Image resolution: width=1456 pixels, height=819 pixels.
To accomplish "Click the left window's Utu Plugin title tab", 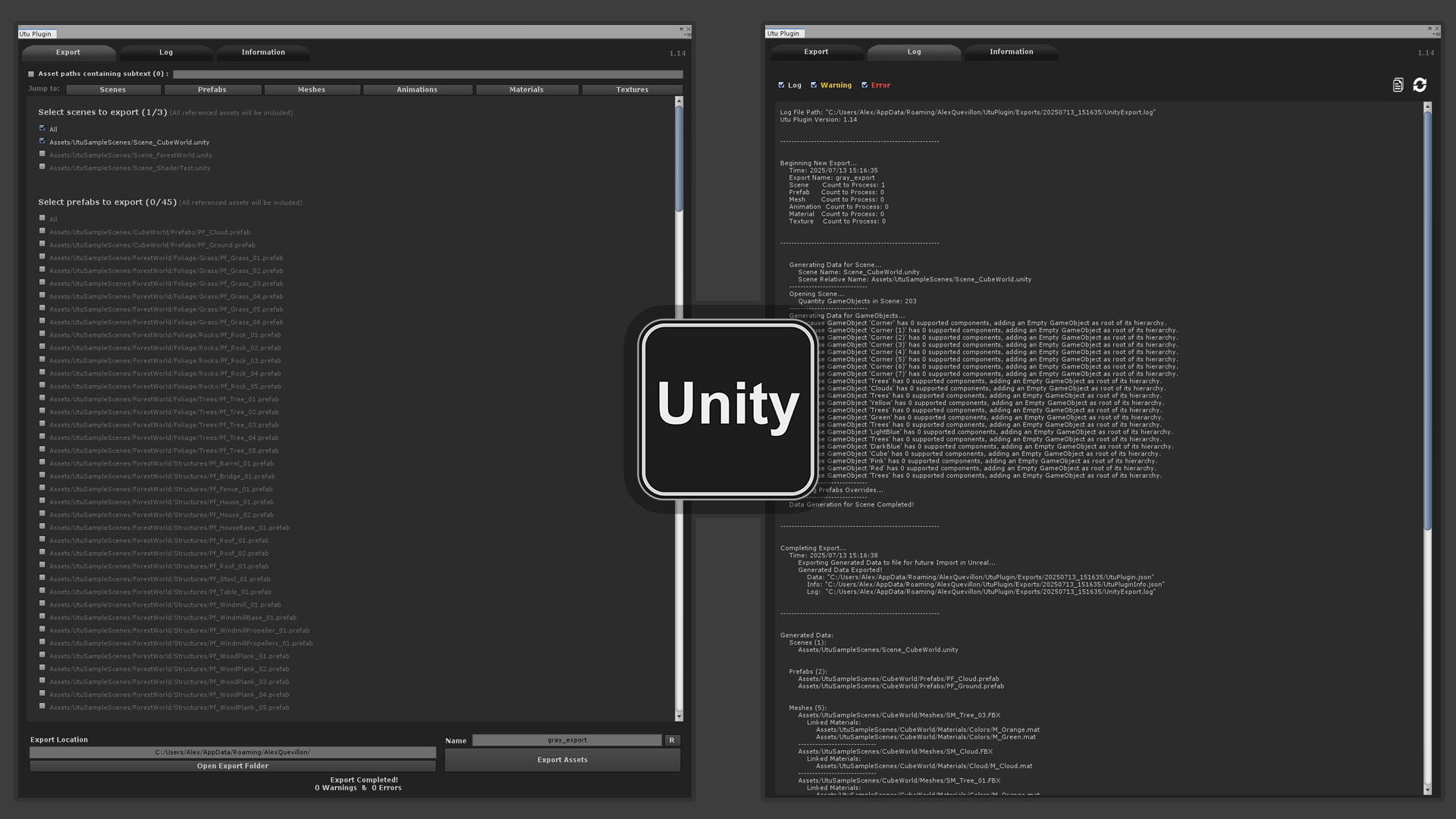I will (x=36, y=33).
